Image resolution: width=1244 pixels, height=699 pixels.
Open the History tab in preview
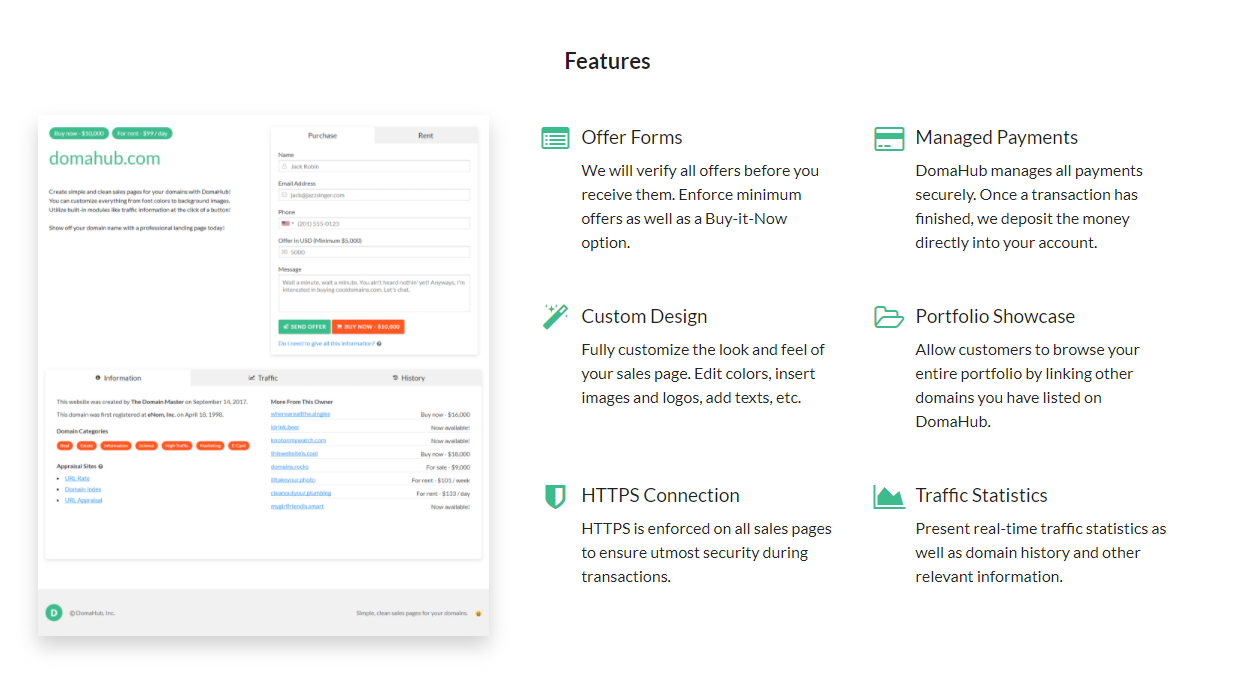[409, 378]
